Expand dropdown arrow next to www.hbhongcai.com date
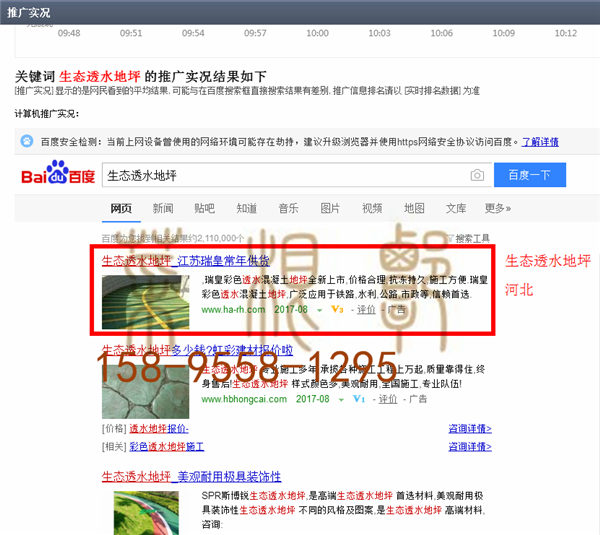This screenshot has width=600, height=535. (x=341, y=400)
